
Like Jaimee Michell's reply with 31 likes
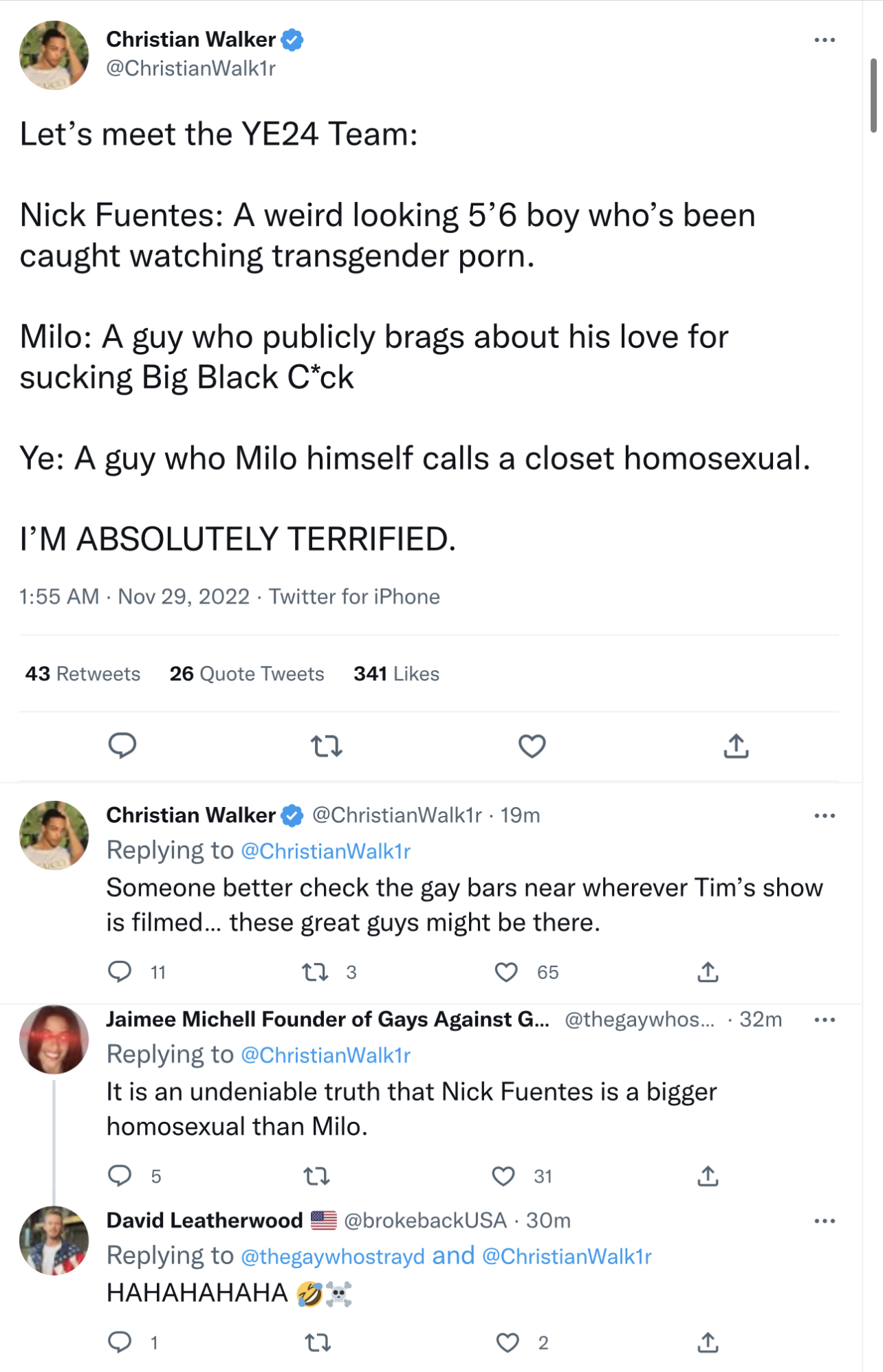tap(503, 1176)
